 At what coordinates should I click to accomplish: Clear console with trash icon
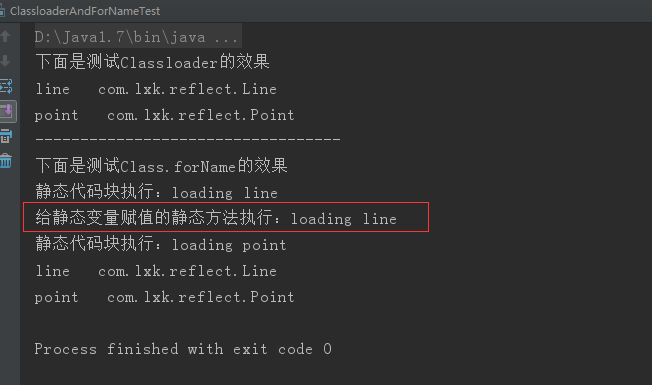point(6,160)
